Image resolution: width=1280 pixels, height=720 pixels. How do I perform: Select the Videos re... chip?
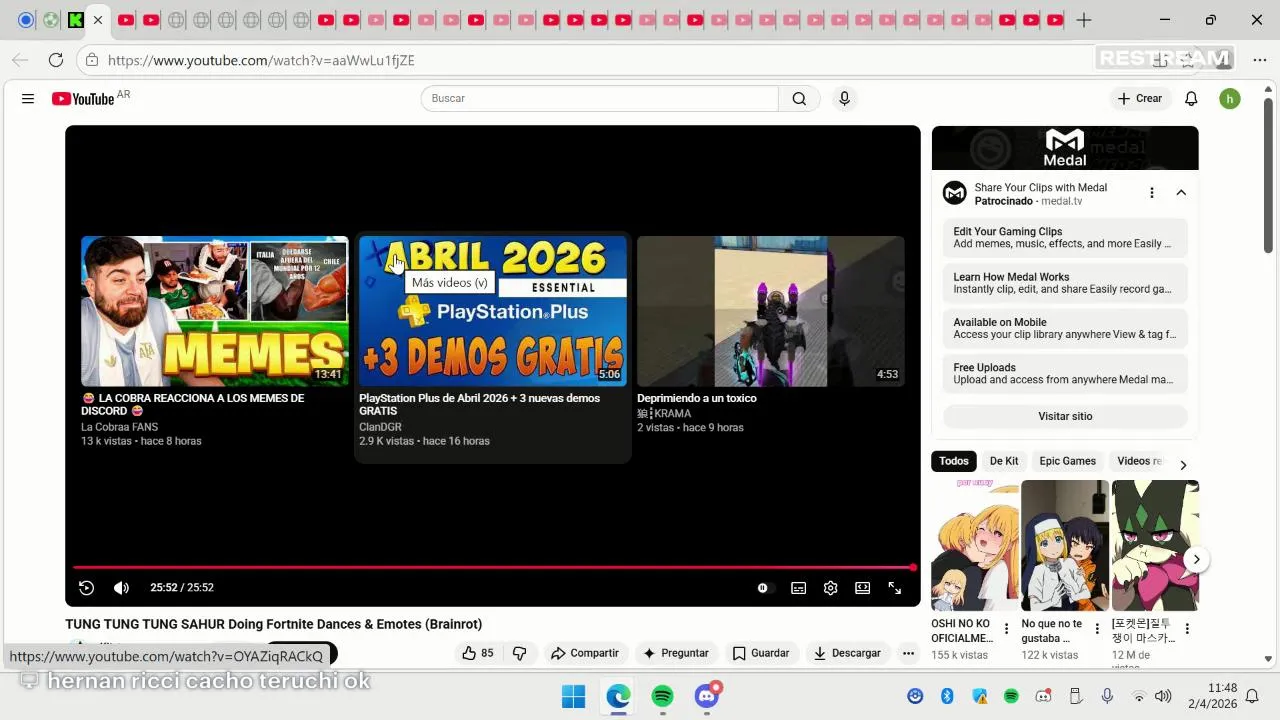coord(1140,461)
